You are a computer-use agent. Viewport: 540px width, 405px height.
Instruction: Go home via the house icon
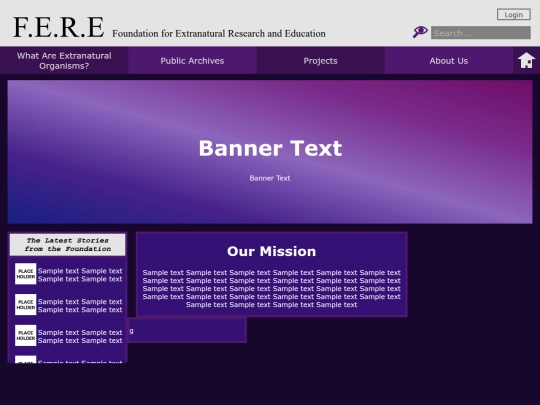pyautogui.click(x=526, y=60)
